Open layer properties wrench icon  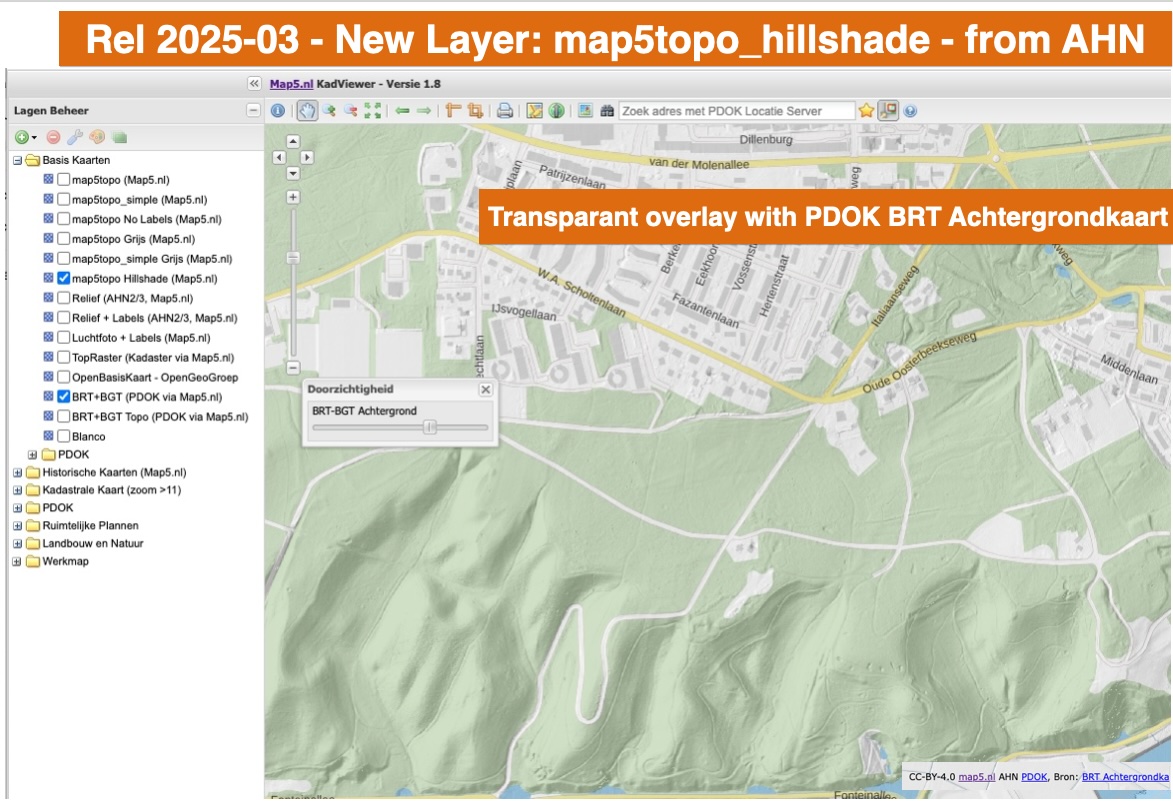(x=75, y=137)
